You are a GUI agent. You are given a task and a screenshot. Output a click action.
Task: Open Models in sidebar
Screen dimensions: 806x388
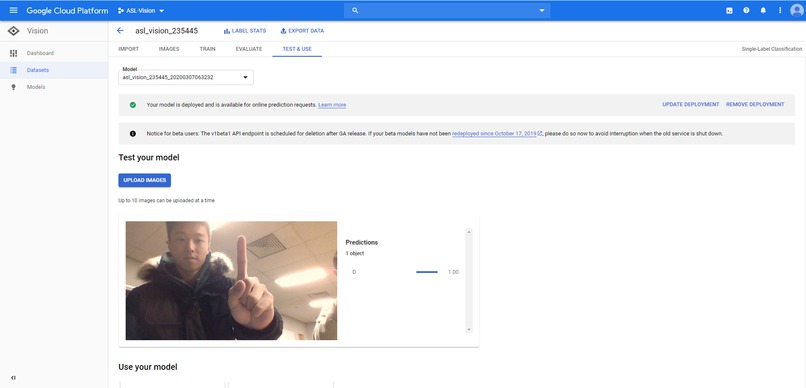[x=36, y=87]
